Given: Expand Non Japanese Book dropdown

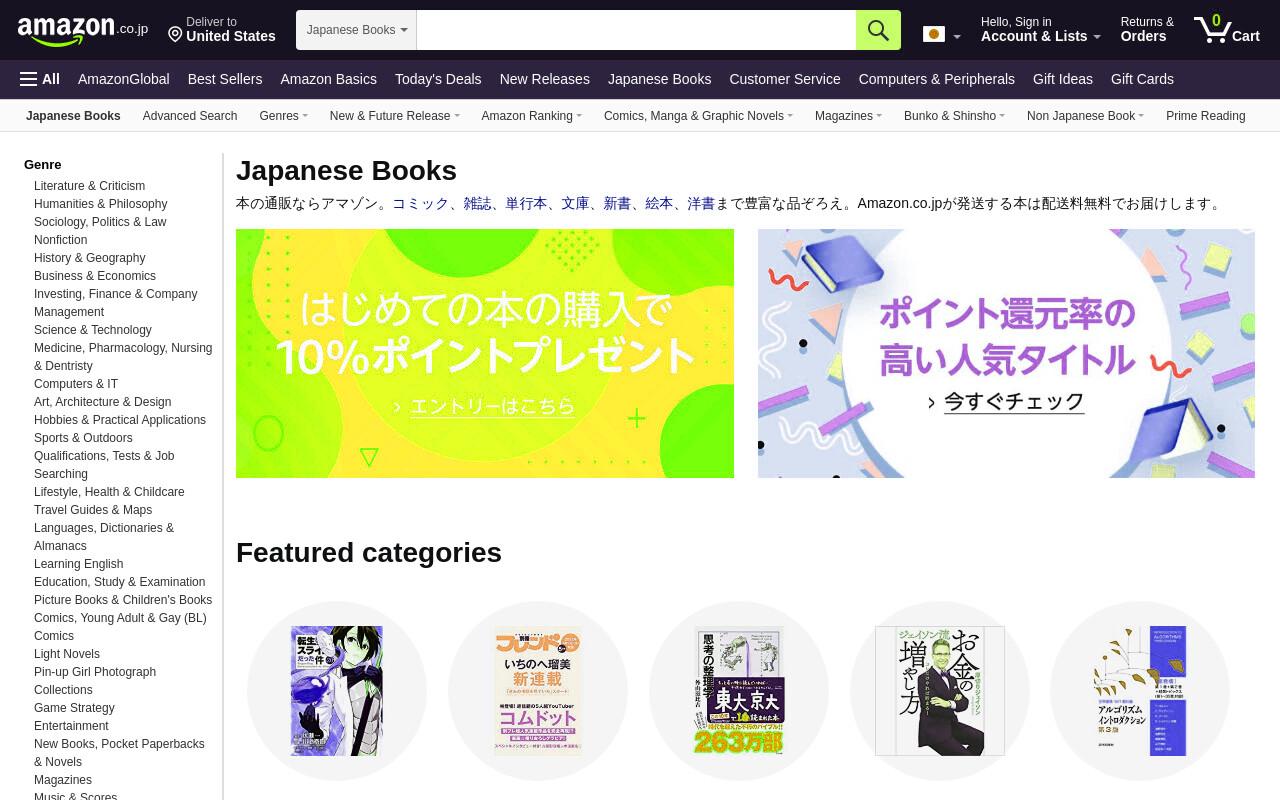Looking at the screenshot, I should tap(1085, 116).
